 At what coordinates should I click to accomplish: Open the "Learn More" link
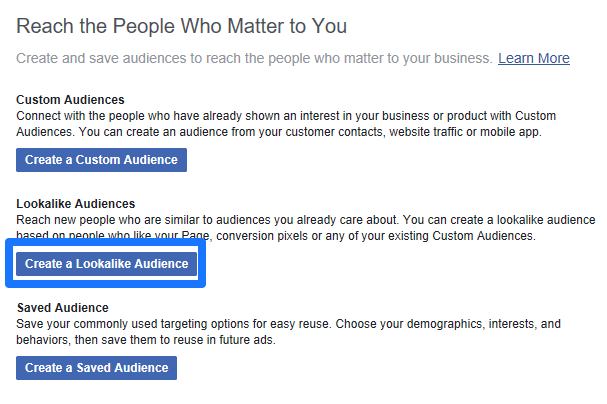point(533,58)
